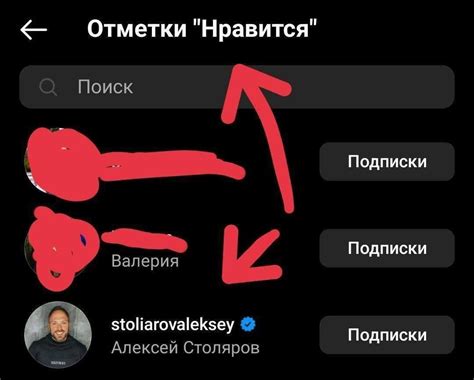Click the name Алексей Столяров

pyautogui.click(x=185, y=348)
